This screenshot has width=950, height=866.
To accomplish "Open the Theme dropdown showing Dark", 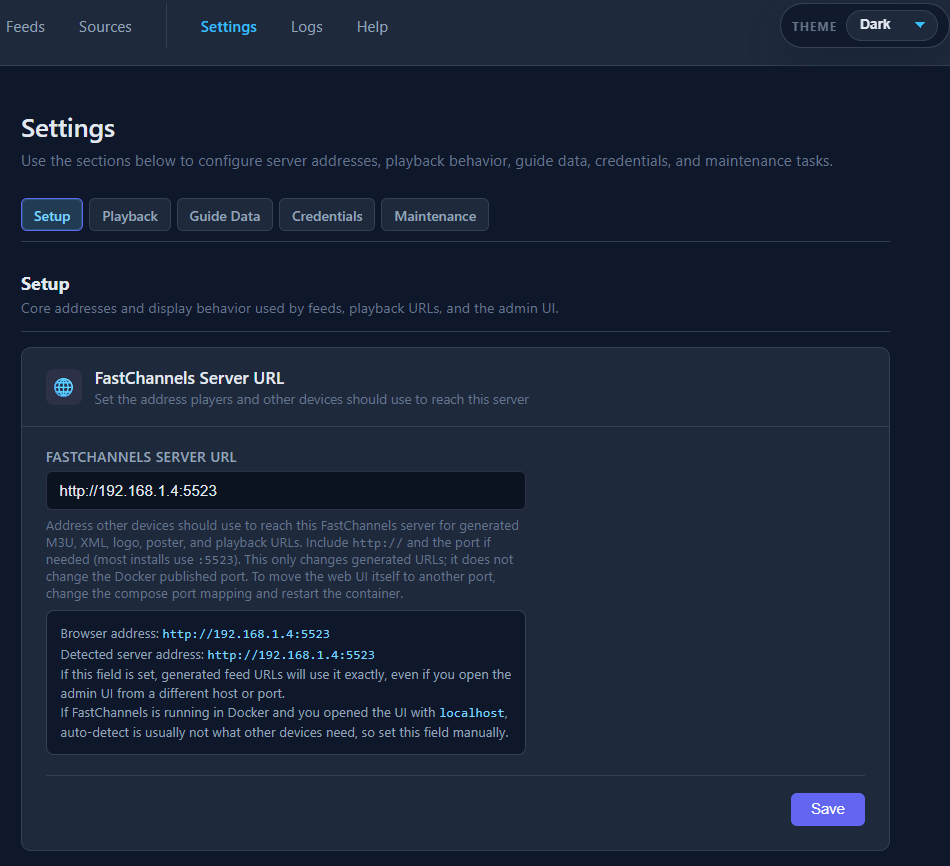I will (891, 25).
